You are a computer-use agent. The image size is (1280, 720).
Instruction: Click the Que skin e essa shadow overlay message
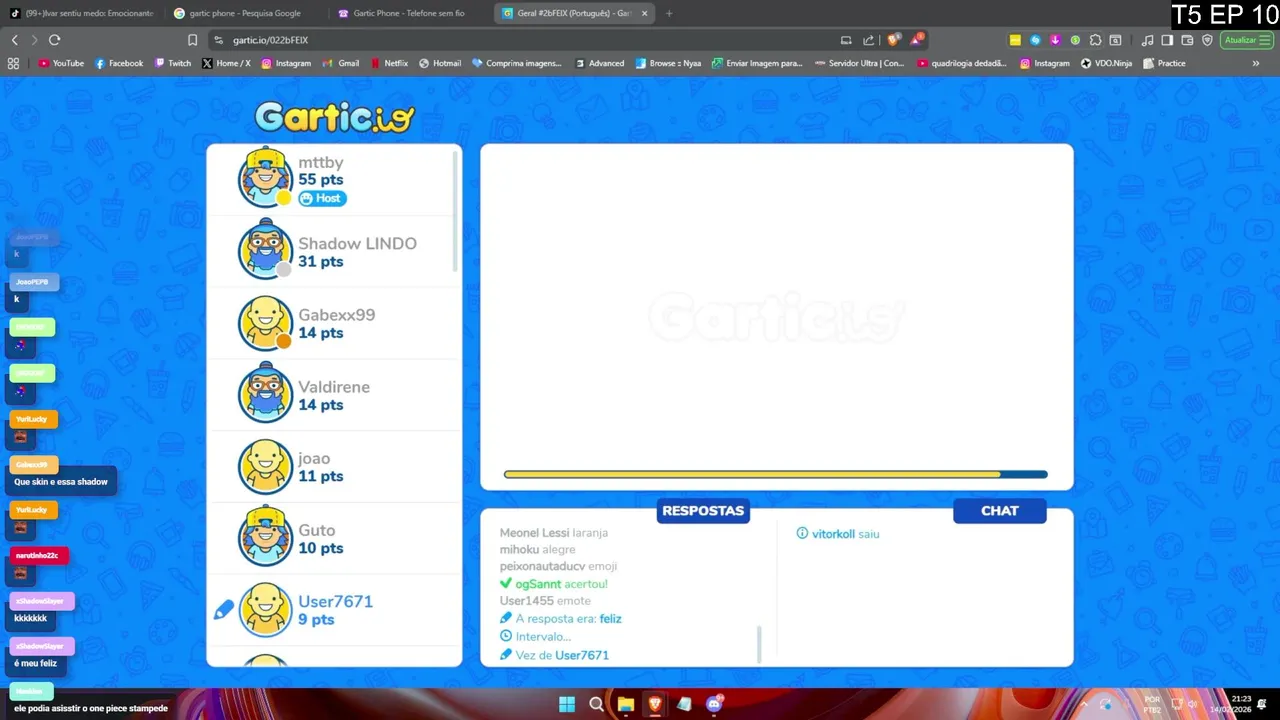pyautogui.click(x=61, y=482)
